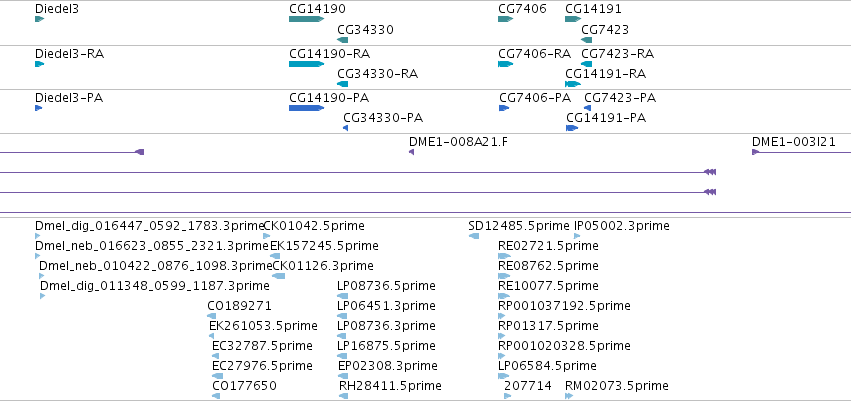Select the DME1-008A21.F clone label
Image resolution: width=851 pixels, height=401 pixels.
(x=459, y=142)
